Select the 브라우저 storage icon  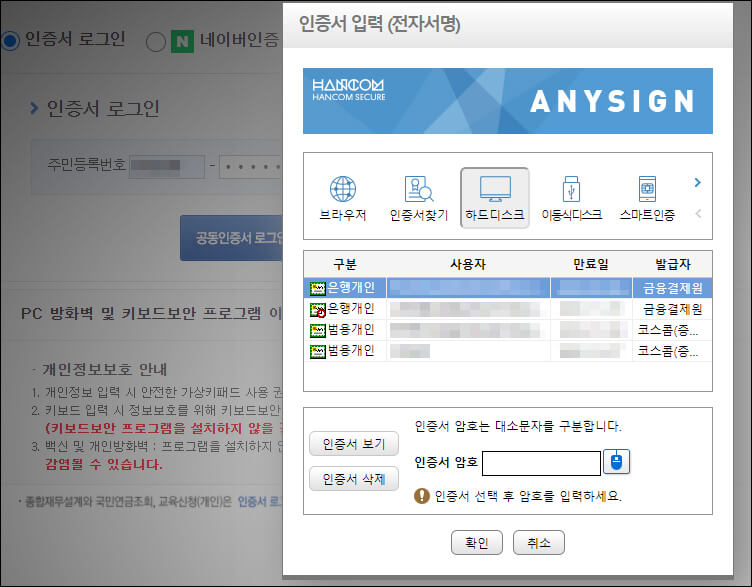[x=343, y=198]
